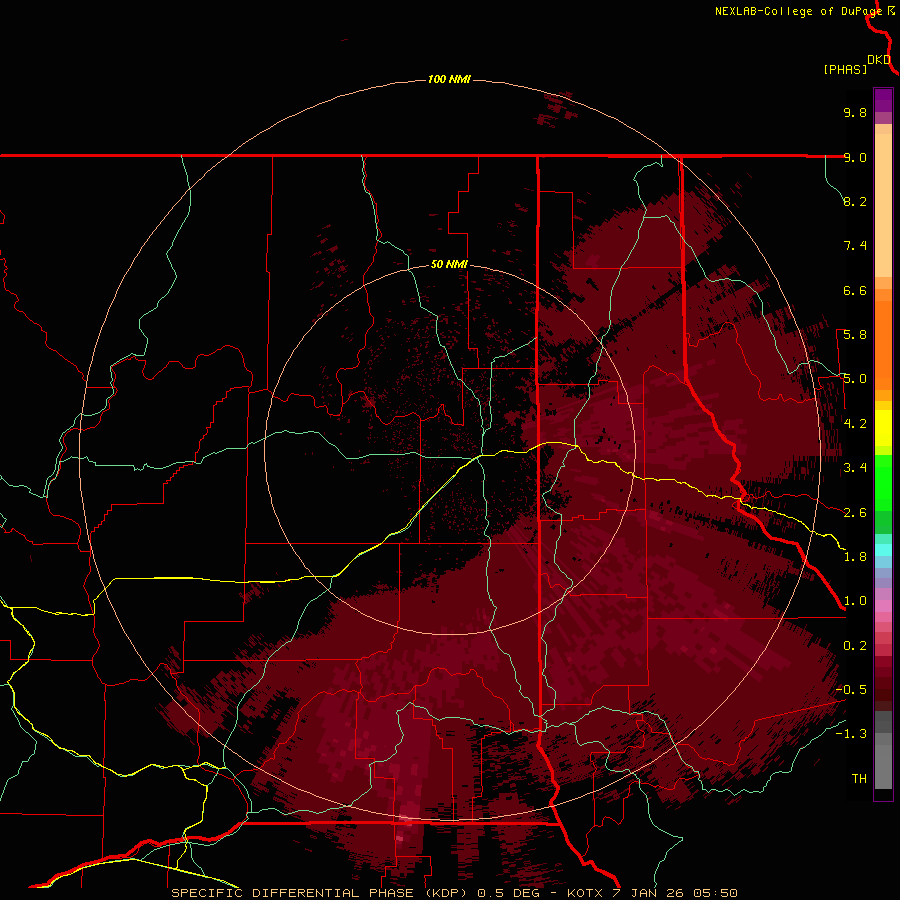The width and height of the screenshot is (900, 900).
Task: Click the -1.3 legend value
Action: point(851,734)
